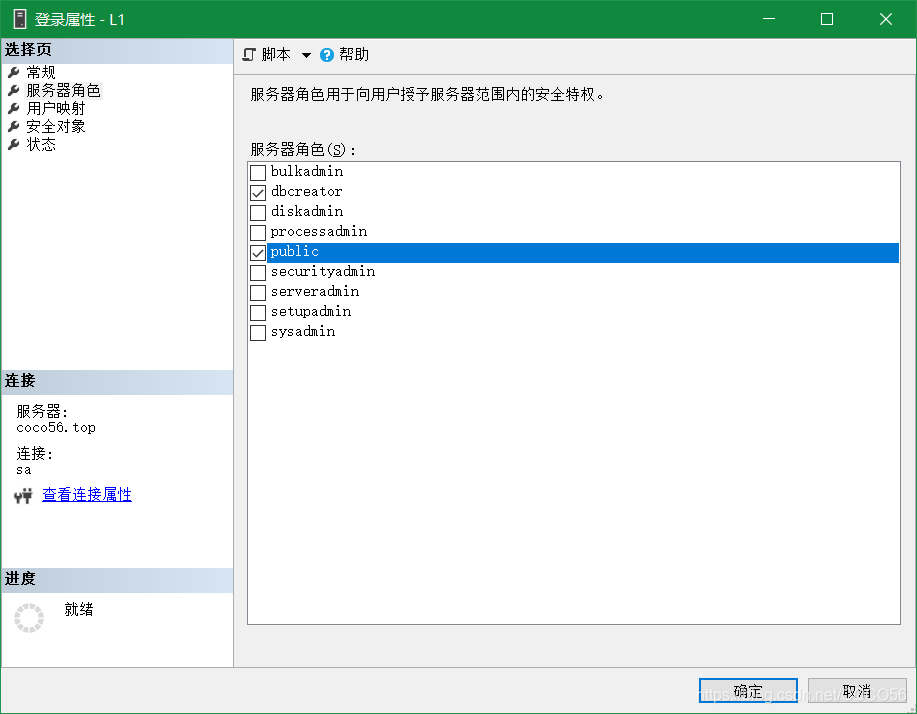The width and height of the screenshot is (917, 714).
Task: Confirm with the 确定 button
Action: tap(748, 691)
